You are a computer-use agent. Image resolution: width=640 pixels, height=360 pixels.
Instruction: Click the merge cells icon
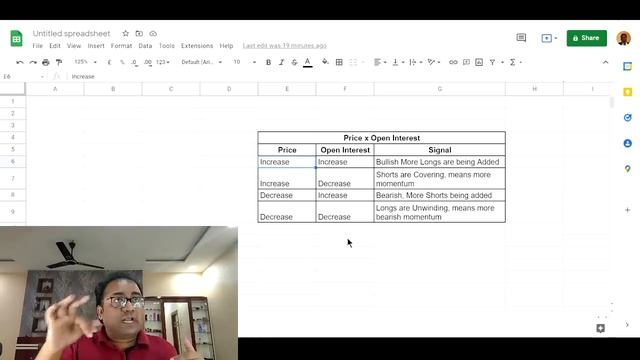353,62
